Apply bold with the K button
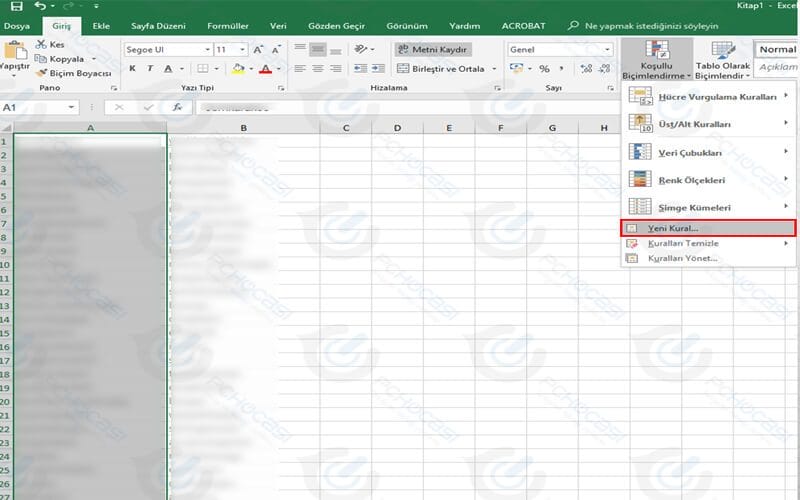The height and width of the screenshot is (500, 800). pos(133,69)
